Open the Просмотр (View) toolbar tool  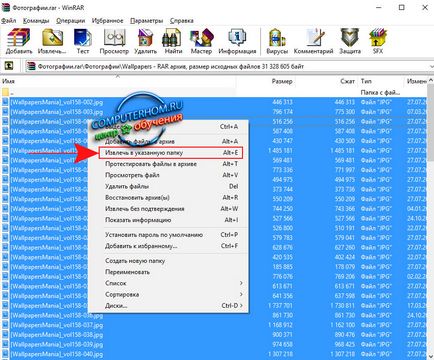click(114, 41)
